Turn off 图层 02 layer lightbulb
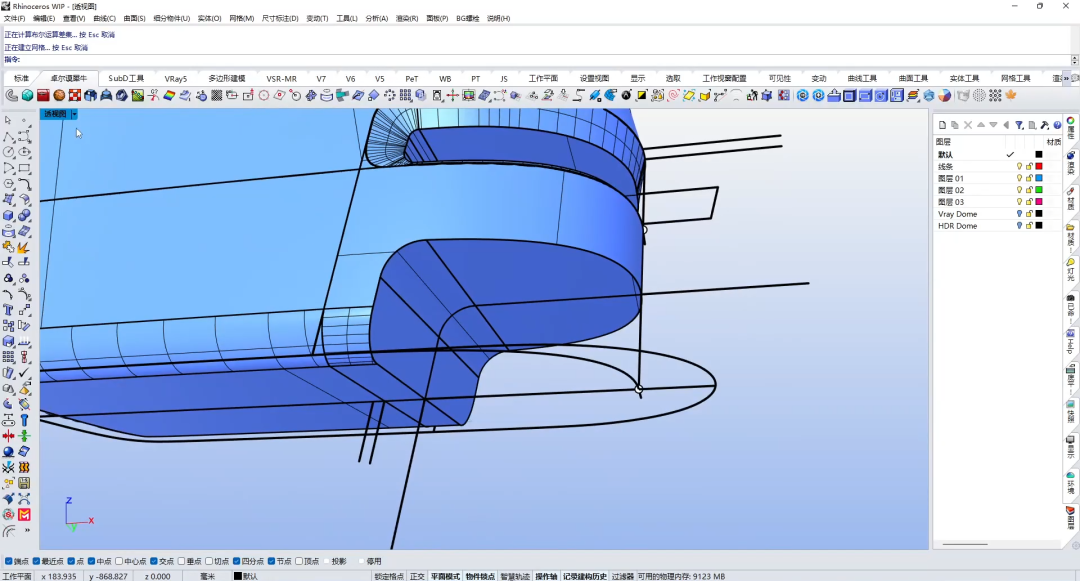This screenshot has width=1080, height=581. (x=1019, y=190)
